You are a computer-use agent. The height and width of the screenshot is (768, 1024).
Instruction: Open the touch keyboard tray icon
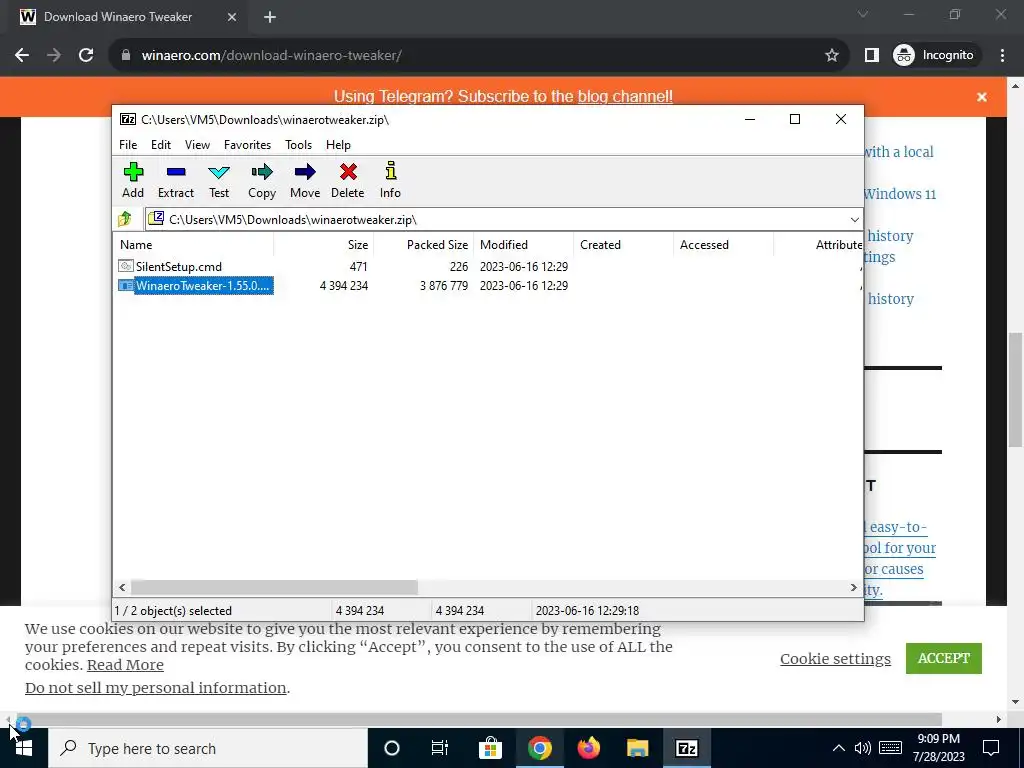pos(891,748)
